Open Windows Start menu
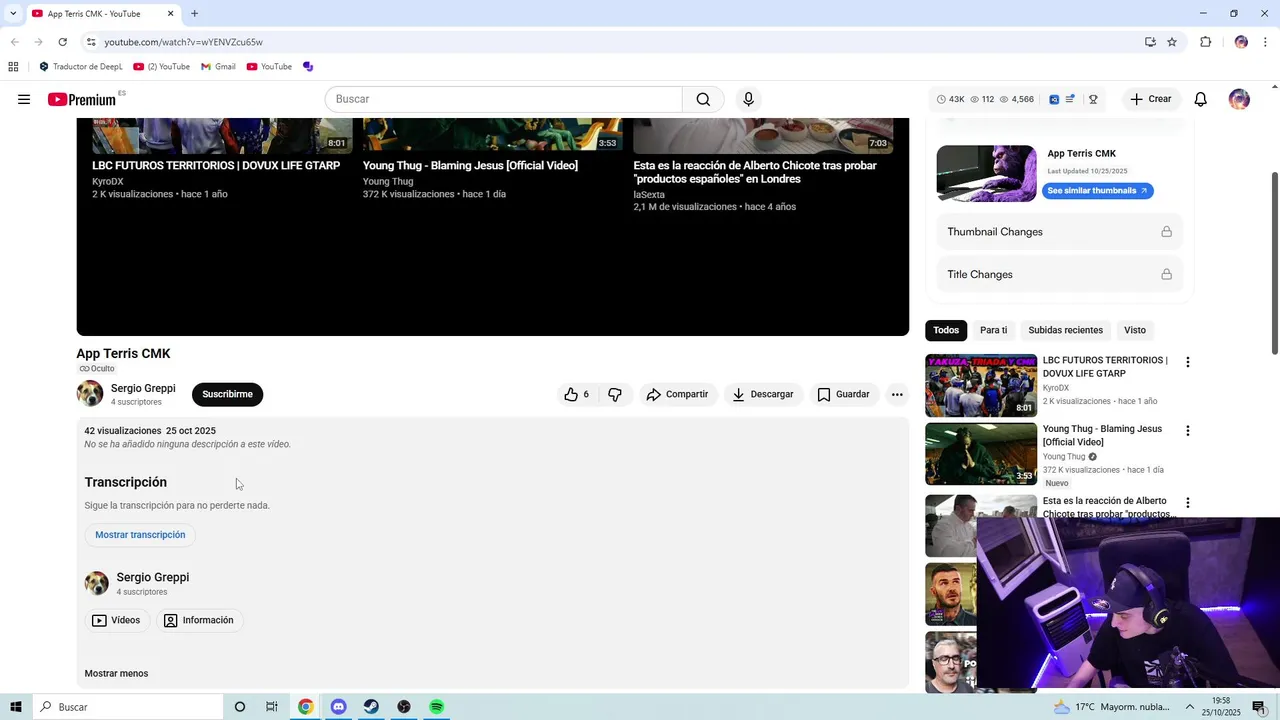 pos(16,707)
